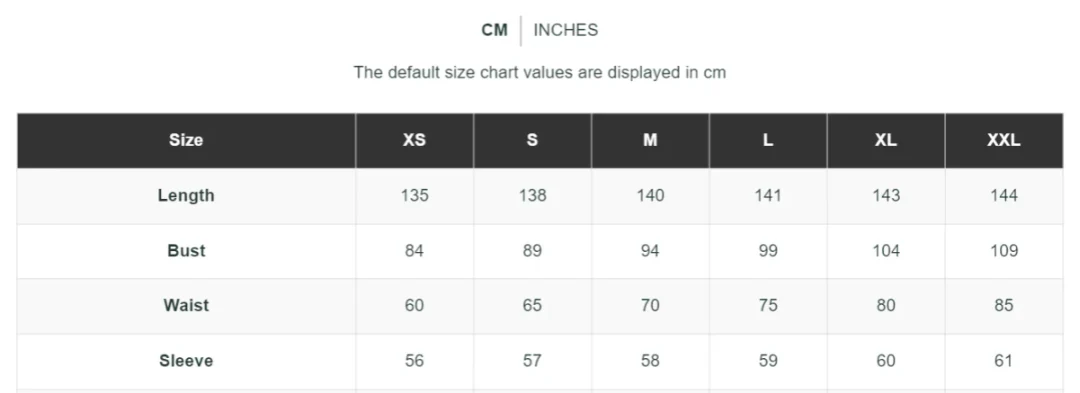This screenshot has height=393, width=1080.
Task: Click the Size column header
Action: 186,140
